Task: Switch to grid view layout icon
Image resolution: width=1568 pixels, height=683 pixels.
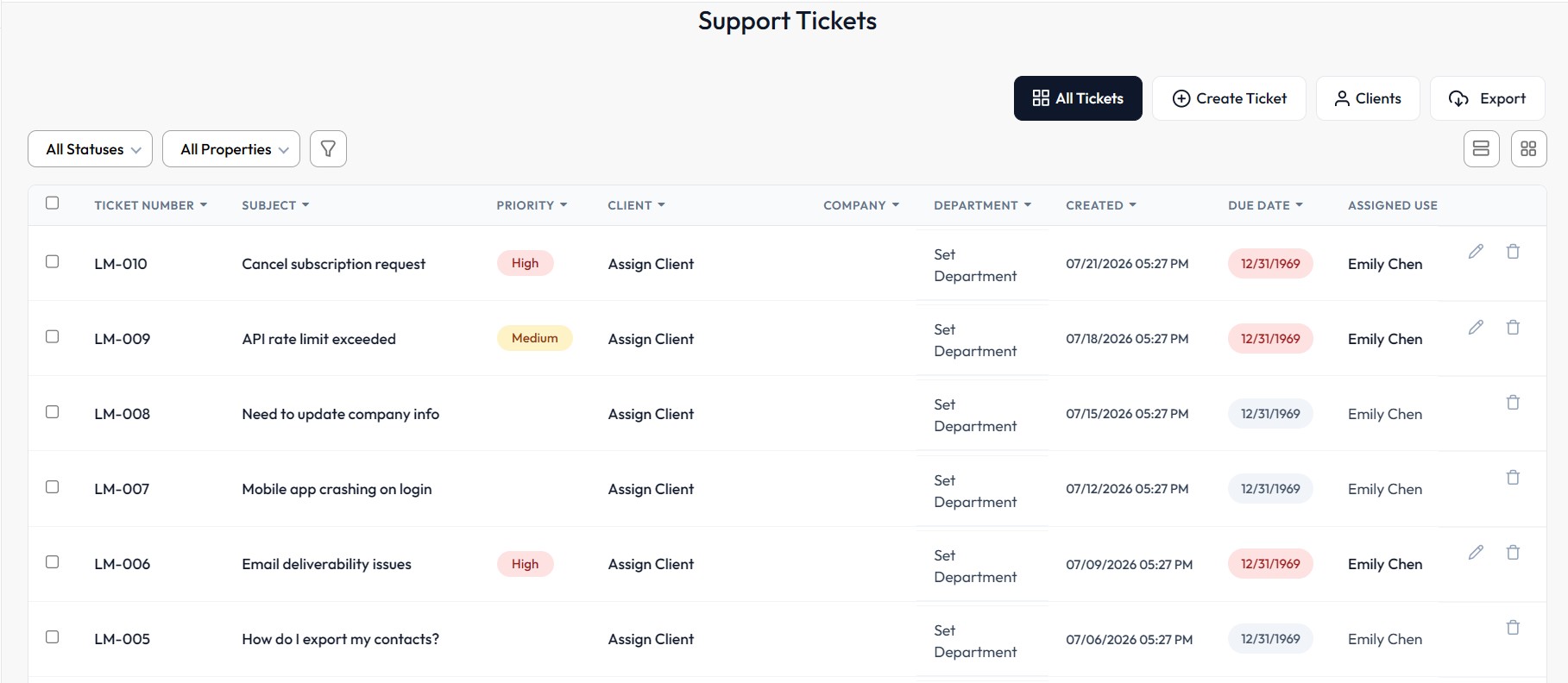Action: [x=1528, y=149]
